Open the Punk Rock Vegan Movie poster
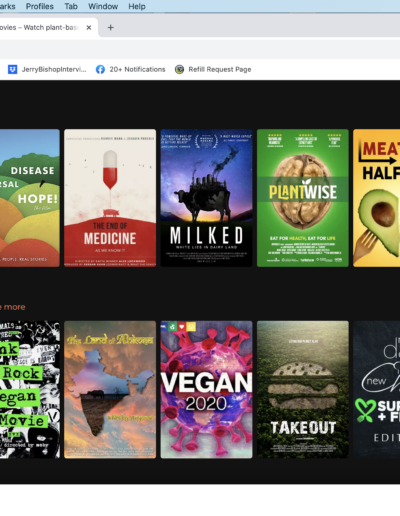Viewport: 400px width, 516px height. [x=30, y=390]
